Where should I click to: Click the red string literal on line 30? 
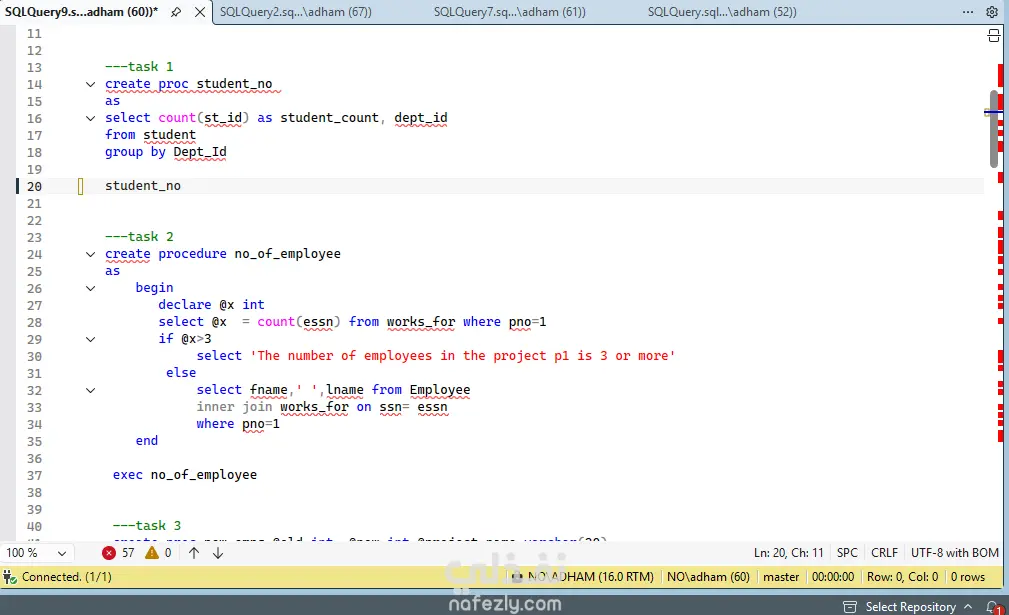pos(463,356)
